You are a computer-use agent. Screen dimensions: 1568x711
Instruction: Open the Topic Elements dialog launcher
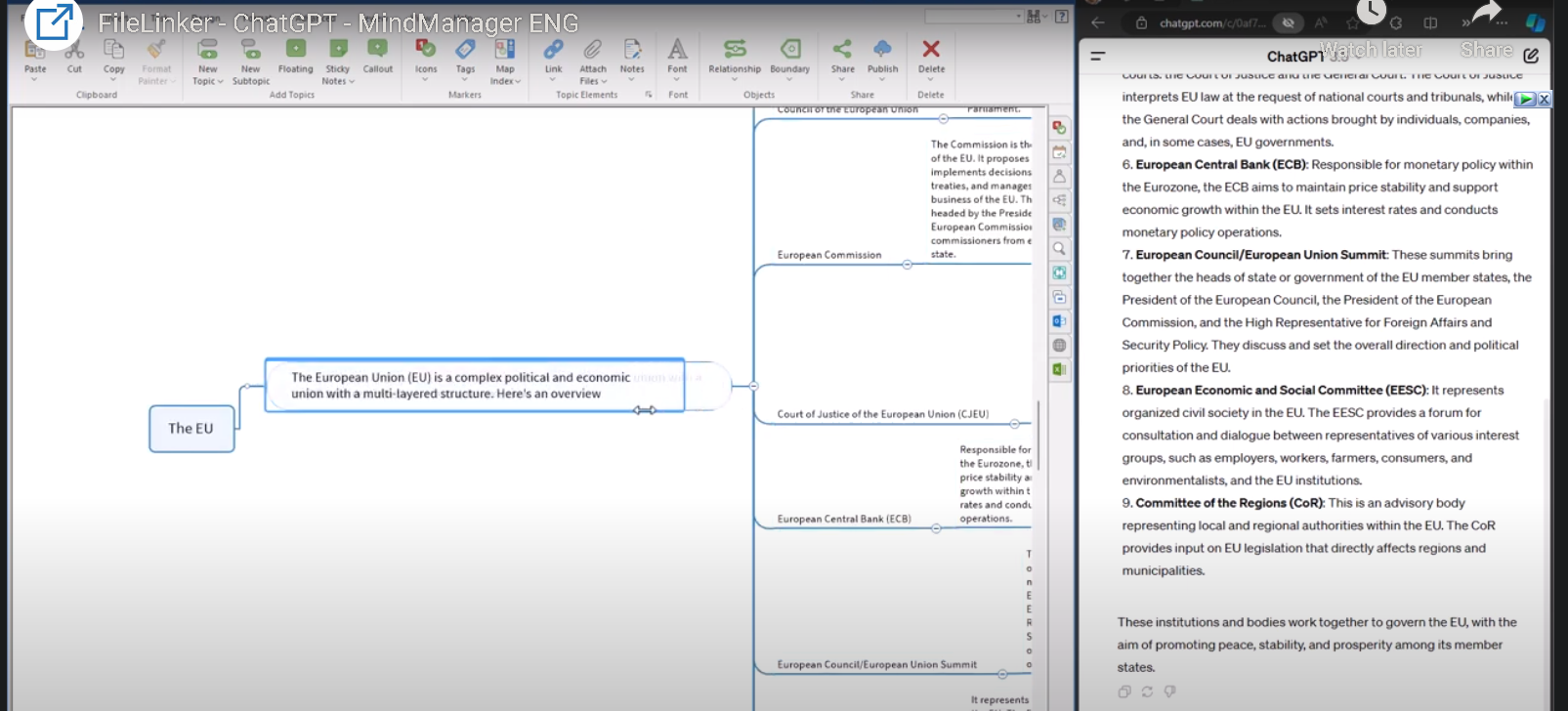coord(649,95)
